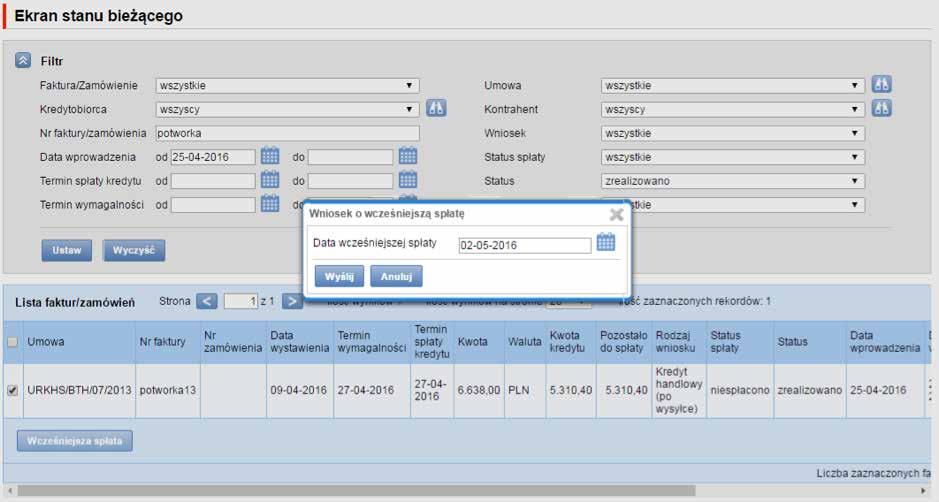Click left arrow of horizontal scrollbar

pyautogui.click(x=8, y=491)
